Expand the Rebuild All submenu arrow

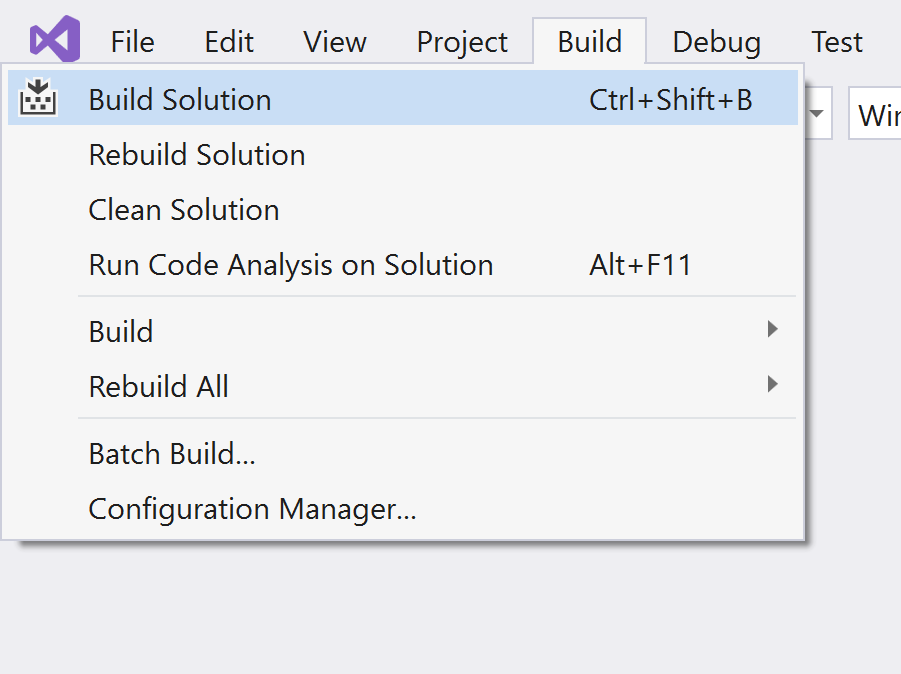772,384
